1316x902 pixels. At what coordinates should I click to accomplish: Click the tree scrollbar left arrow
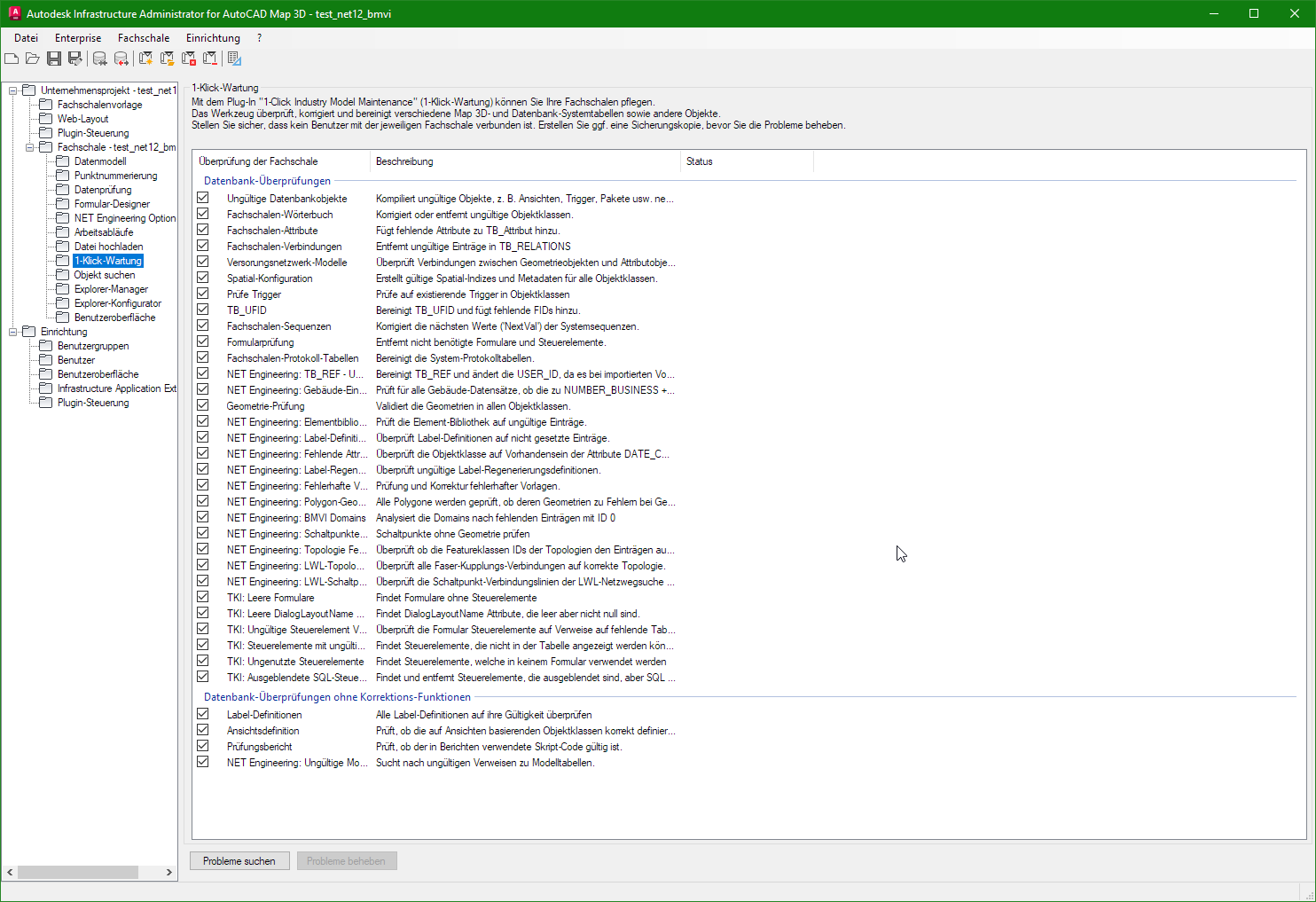10,873
